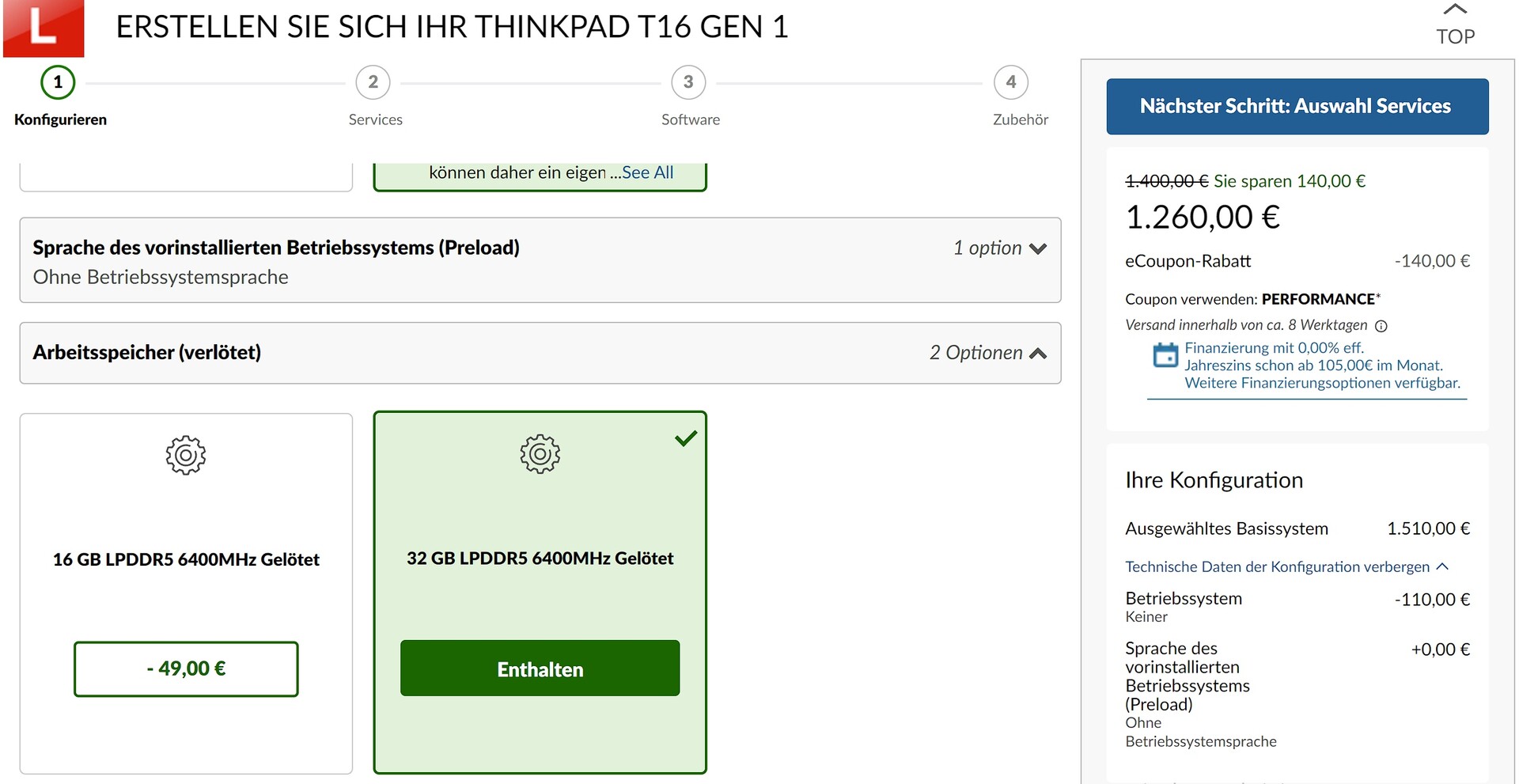Click the red Lenovo logo

coord(44,28)
